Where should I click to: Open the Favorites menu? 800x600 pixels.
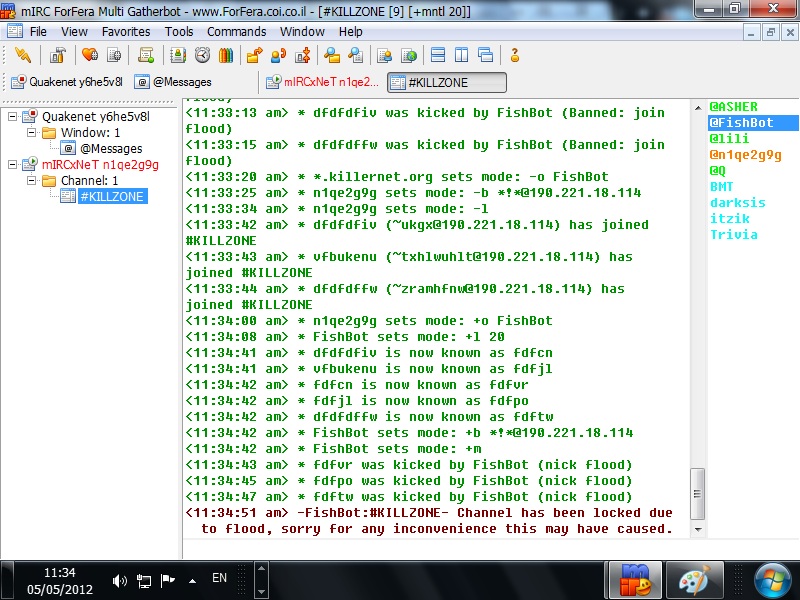tap(126, 32)
